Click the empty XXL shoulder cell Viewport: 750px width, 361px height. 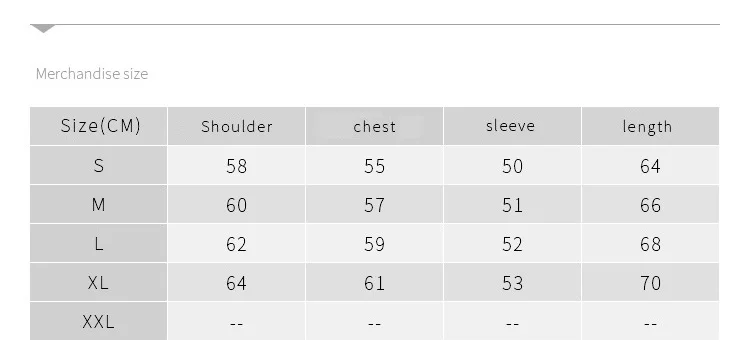click(x=236, y=322)
